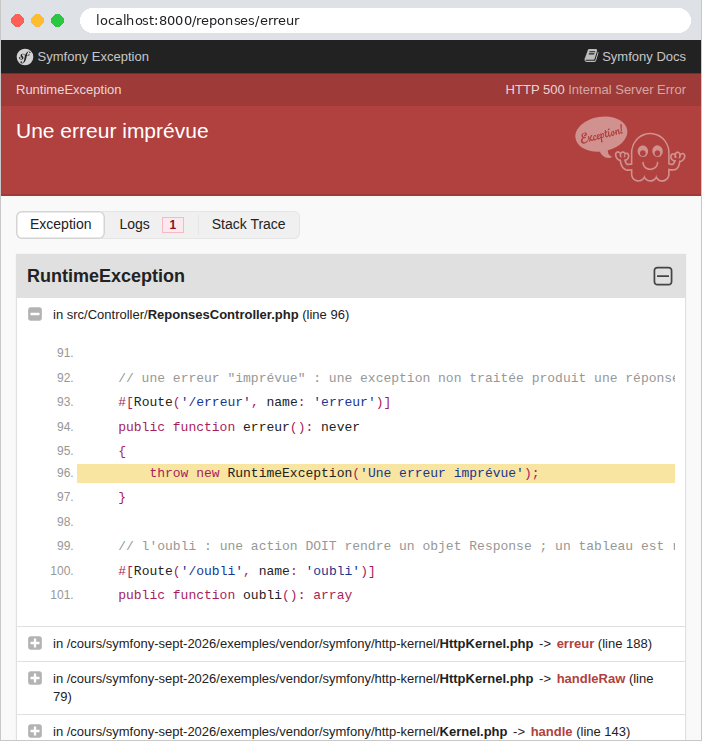This screenshot has height=741, width=702.
Task: Click the red 'erreur' method name in trace
Action: tap(575, 644)
